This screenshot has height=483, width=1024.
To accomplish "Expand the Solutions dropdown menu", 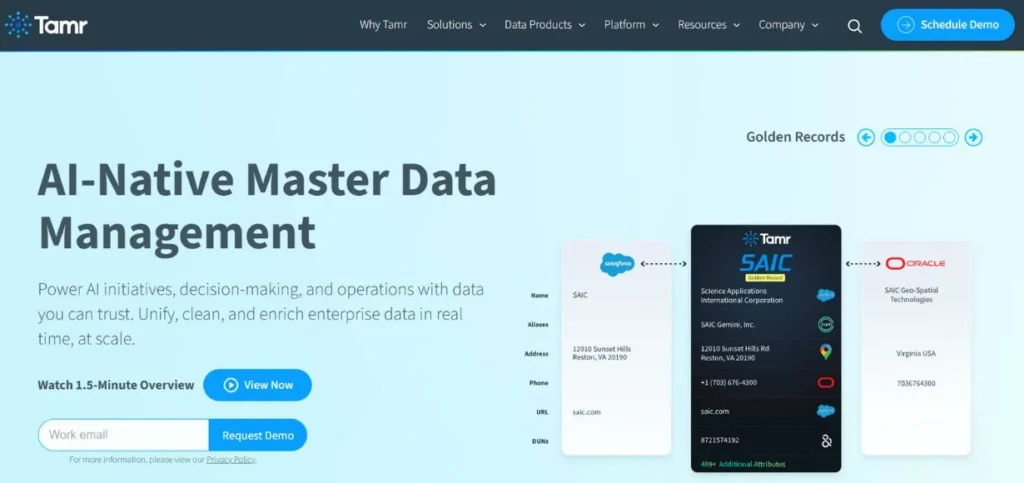I will point(456,25).
